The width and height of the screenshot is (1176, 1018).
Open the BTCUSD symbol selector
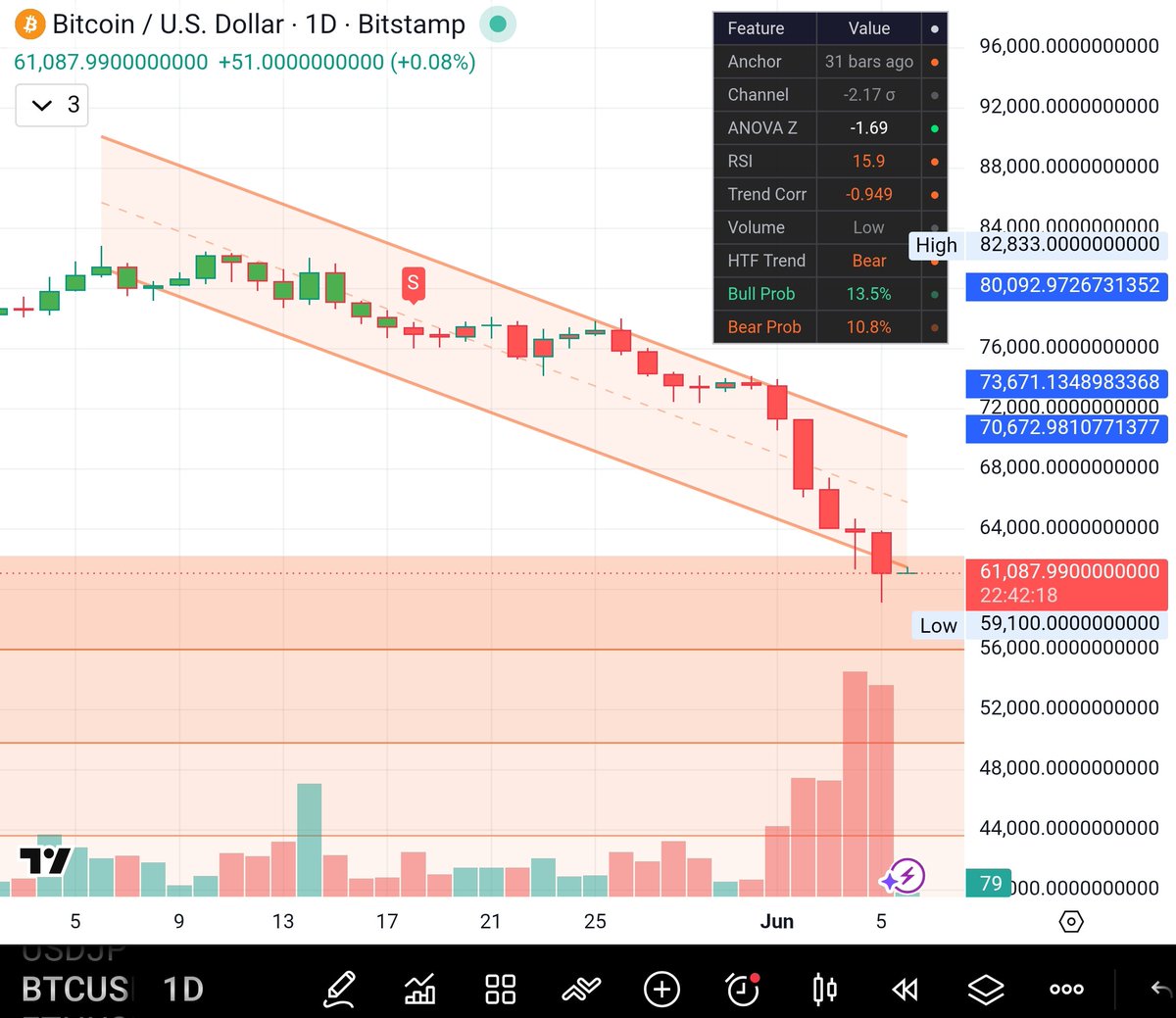tap(75, 990)
